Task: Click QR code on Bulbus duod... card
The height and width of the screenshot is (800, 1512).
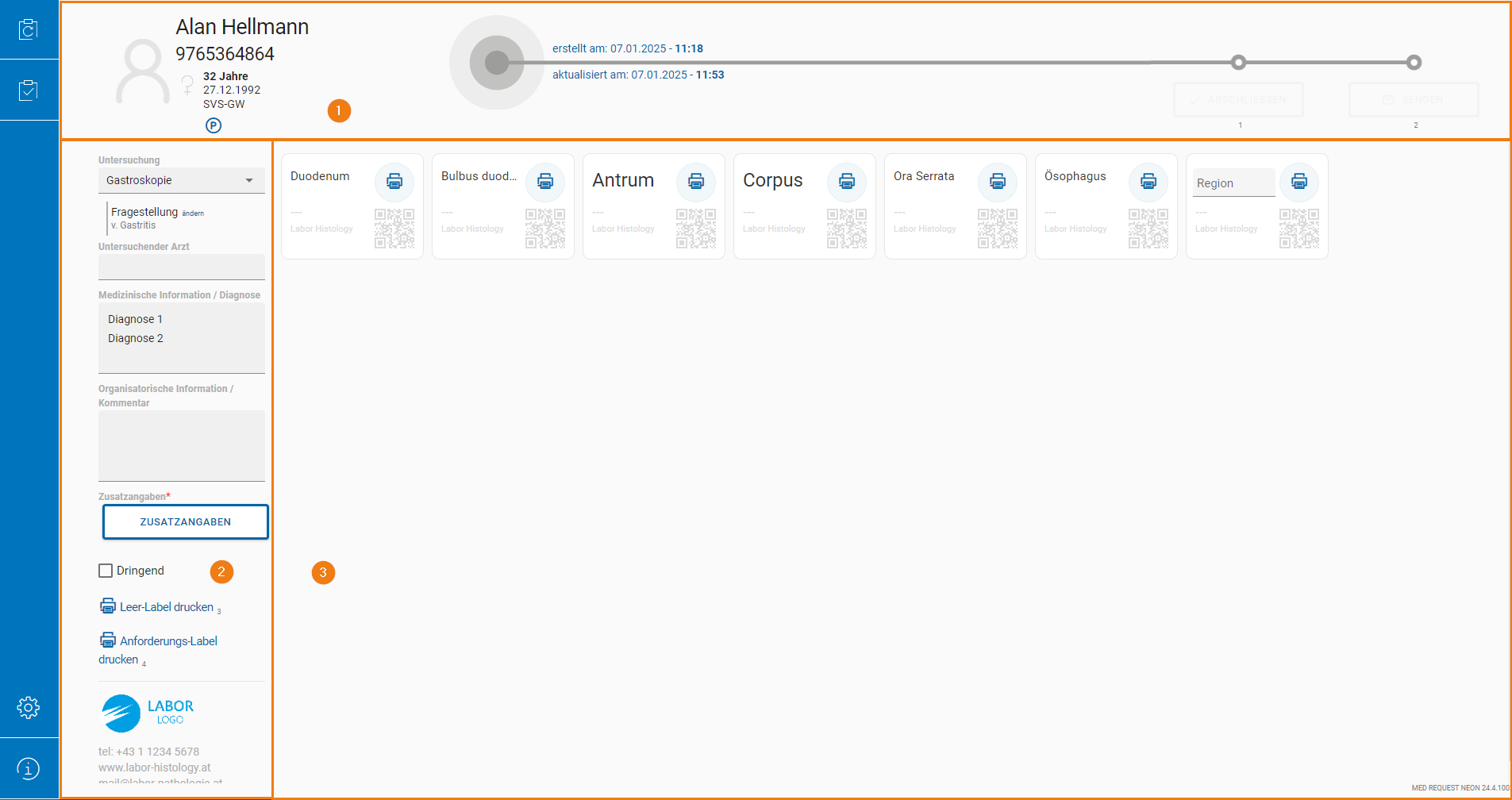Action: click(545, 229)
